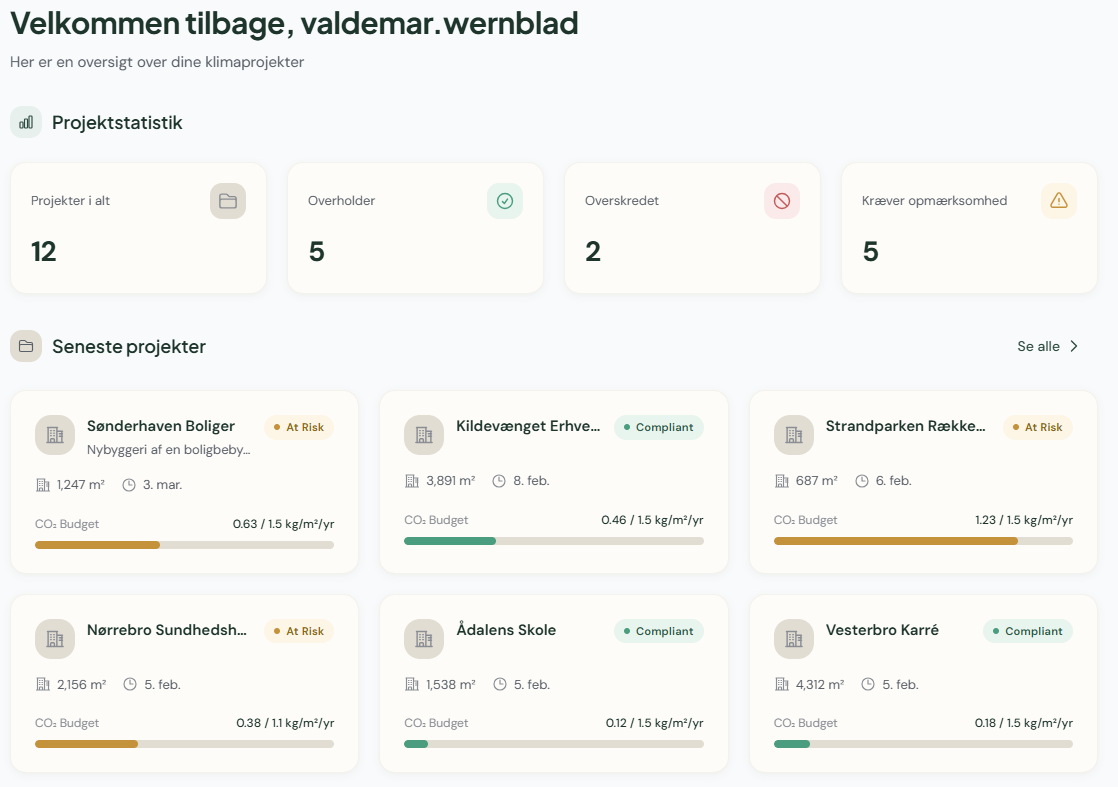This screenshot has width=1118, height=787.
Task: Toggle the At Risk badge on Strandparken Rækkehuse
Action: pyautogui.click(x=1037, y=427)
